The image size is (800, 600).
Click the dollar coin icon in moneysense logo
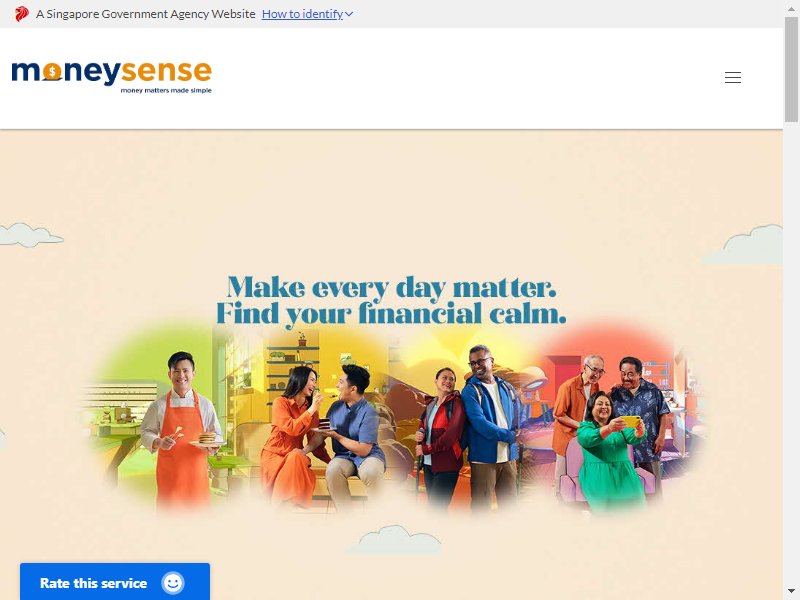coord(52,72)
